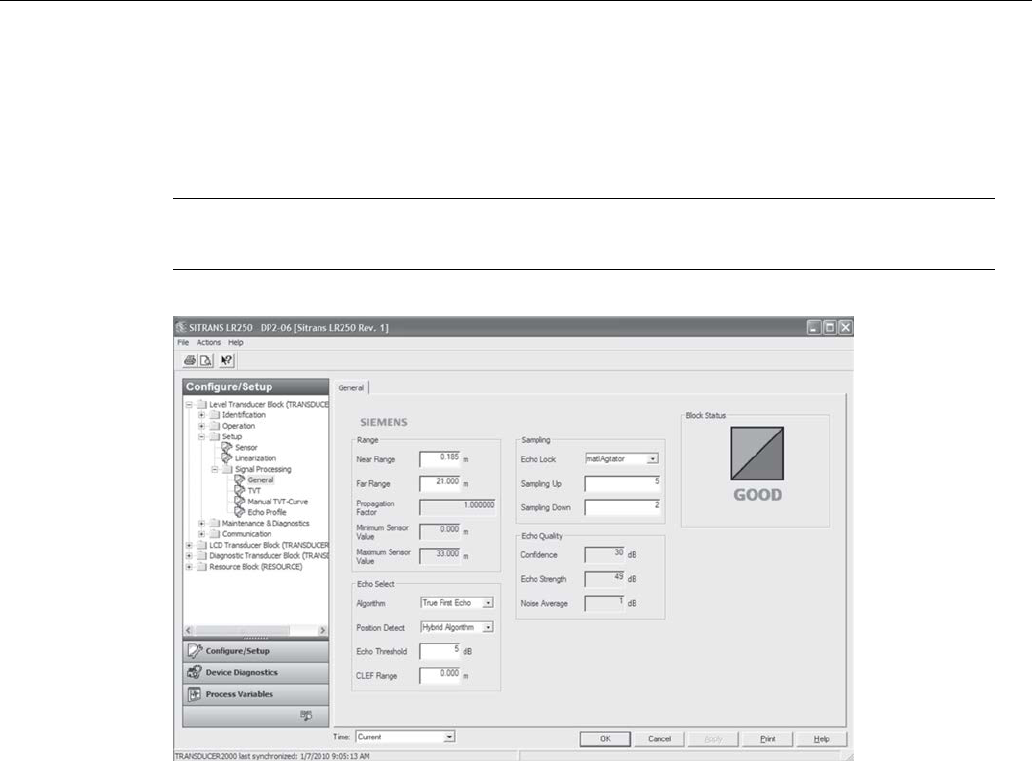
Task: Open the Echo Lock dropdown
Action: pos(652,459)
